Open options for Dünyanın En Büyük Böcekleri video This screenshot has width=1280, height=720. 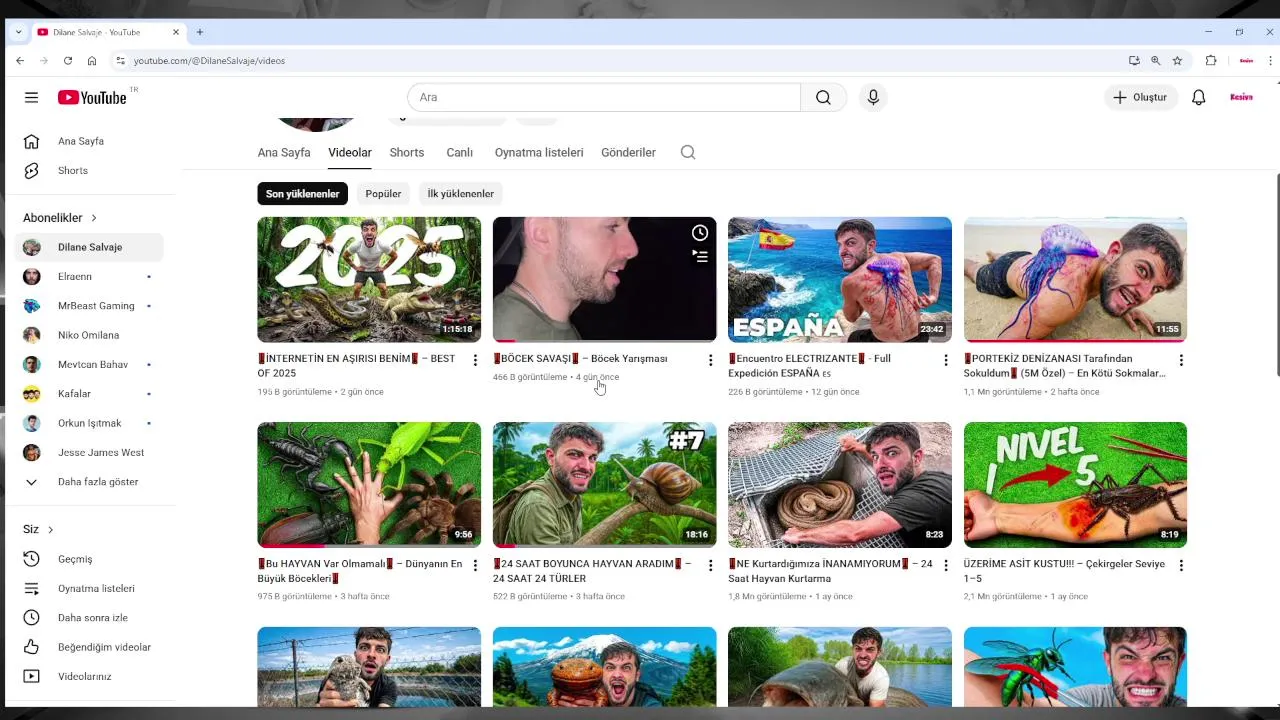[x=475, y=565]
